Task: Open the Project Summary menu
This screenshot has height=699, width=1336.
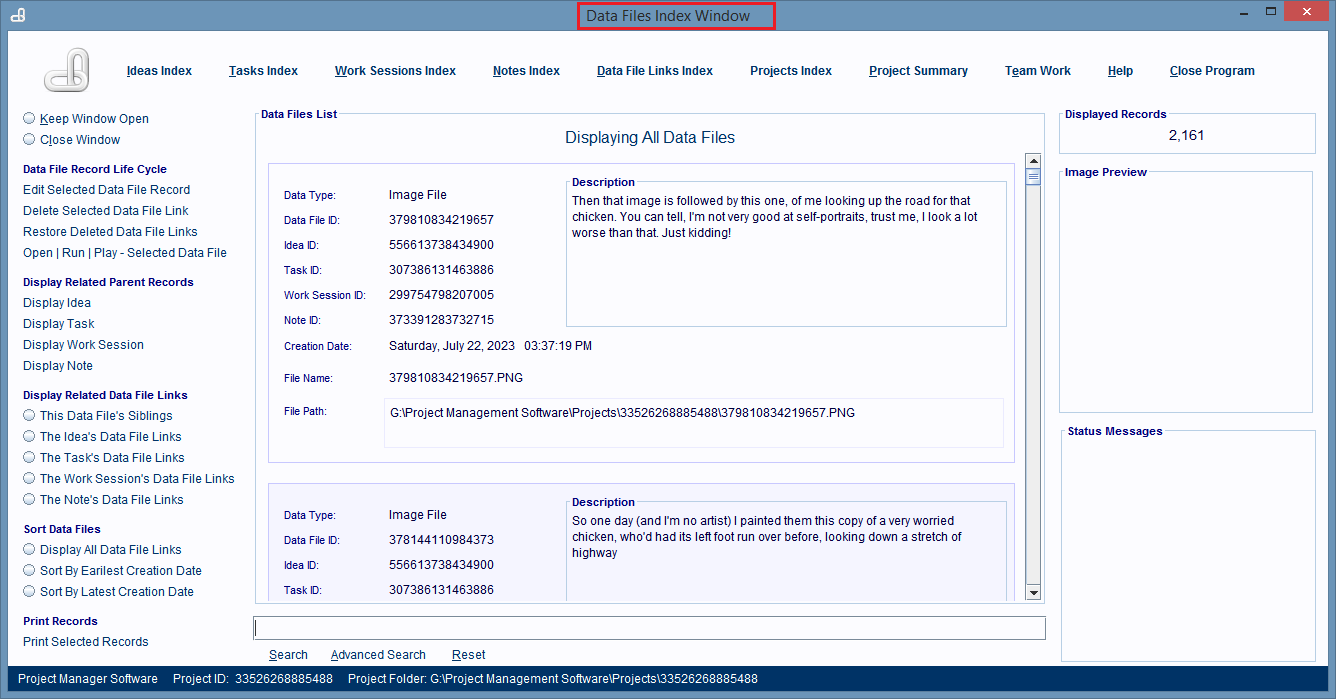Action: click(x=918, y=71)
